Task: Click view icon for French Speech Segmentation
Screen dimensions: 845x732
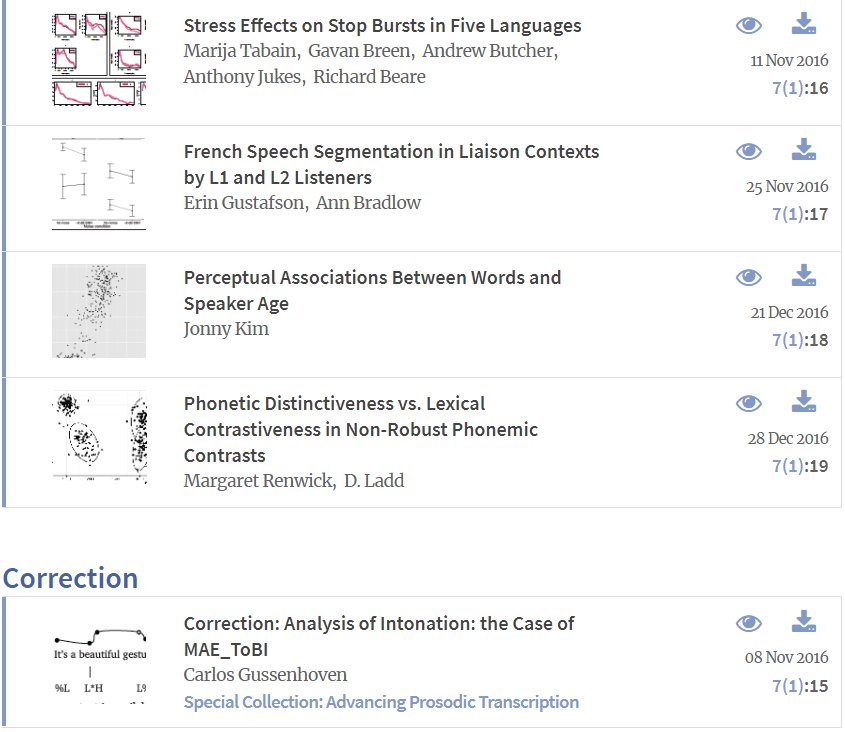Action: (749, 152)
